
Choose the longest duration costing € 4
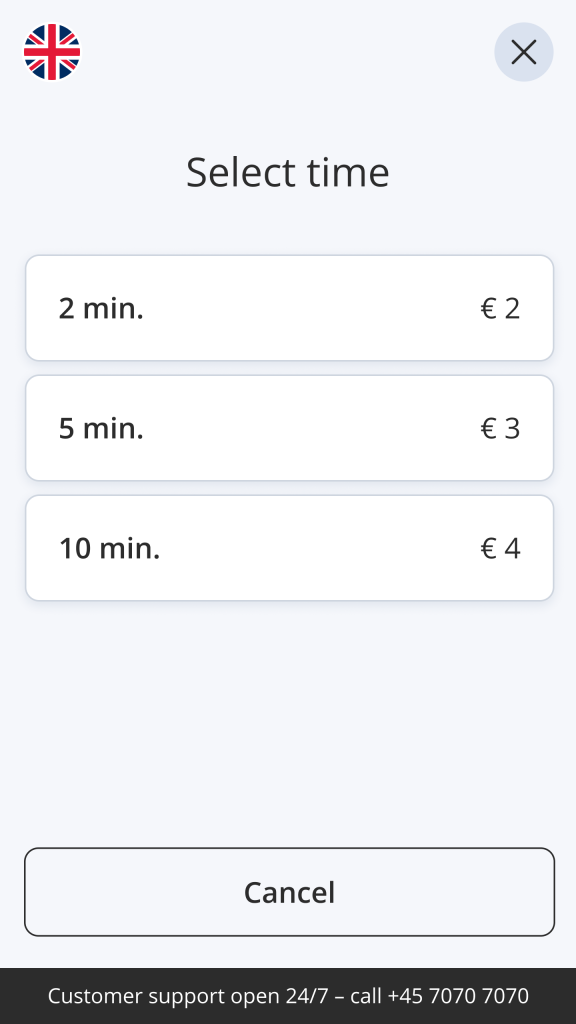pos(289,548)
